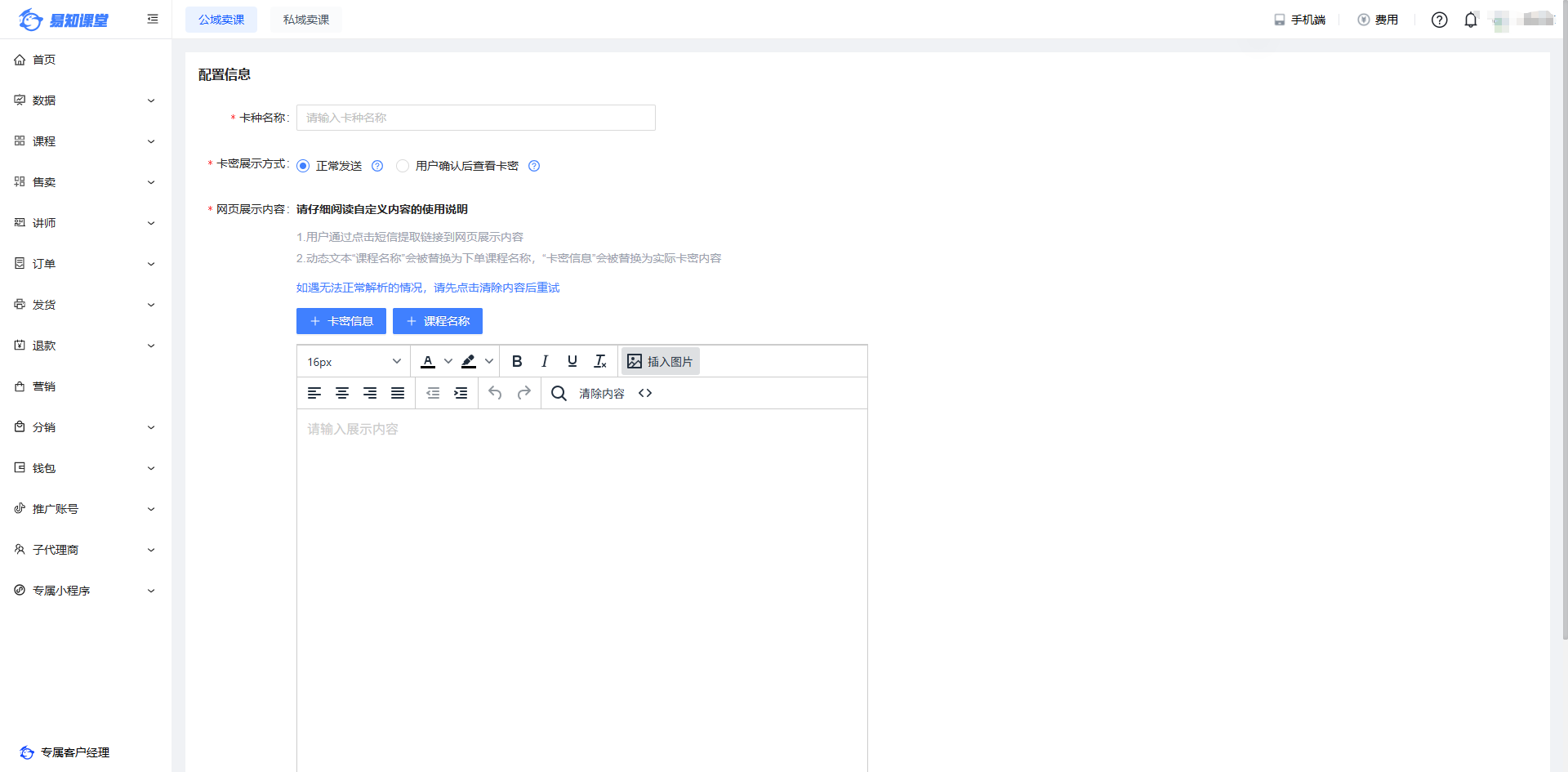The image size is (1568, 772).
Task: Justify text in editor
Action: (398, 393)
